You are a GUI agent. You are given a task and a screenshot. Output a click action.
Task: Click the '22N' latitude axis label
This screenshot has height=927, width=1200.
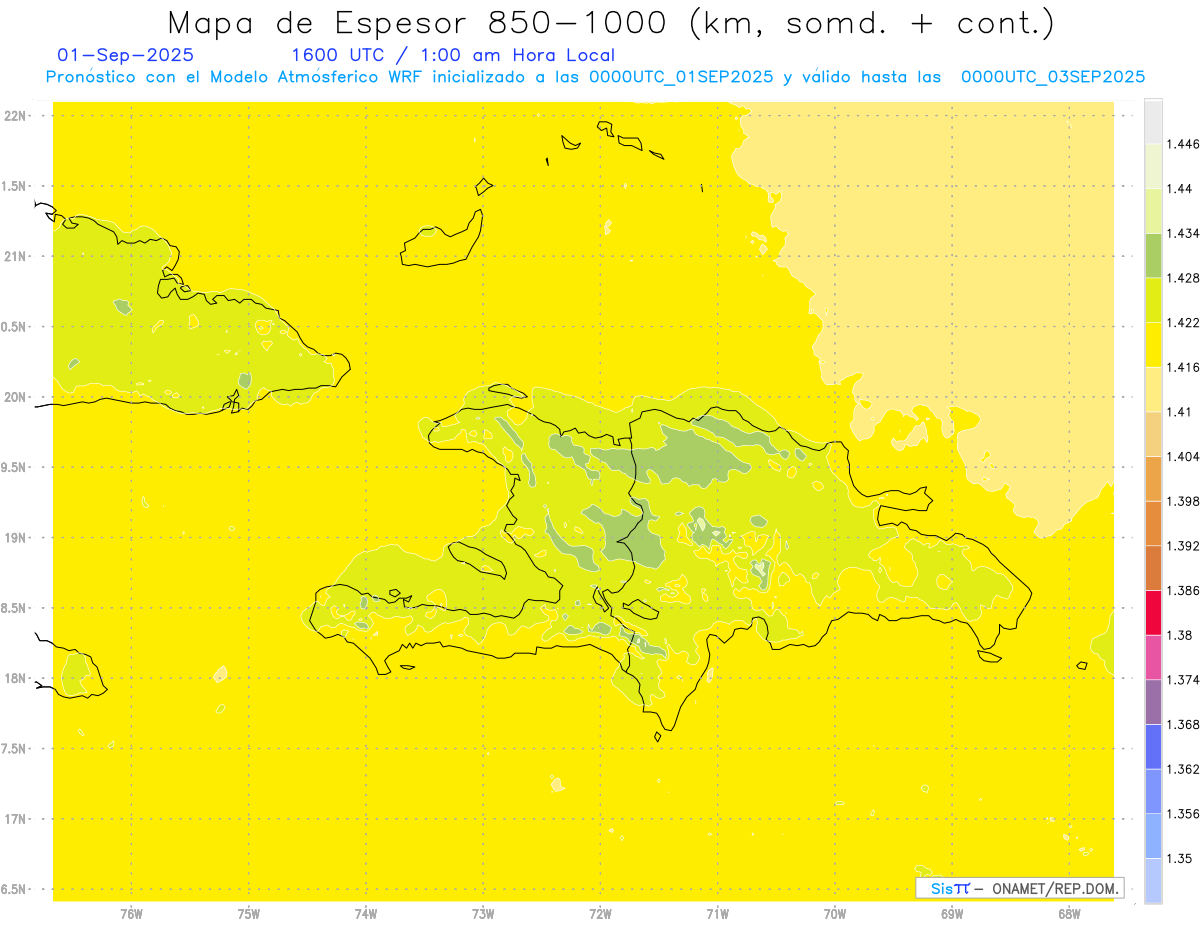[15, 116]
